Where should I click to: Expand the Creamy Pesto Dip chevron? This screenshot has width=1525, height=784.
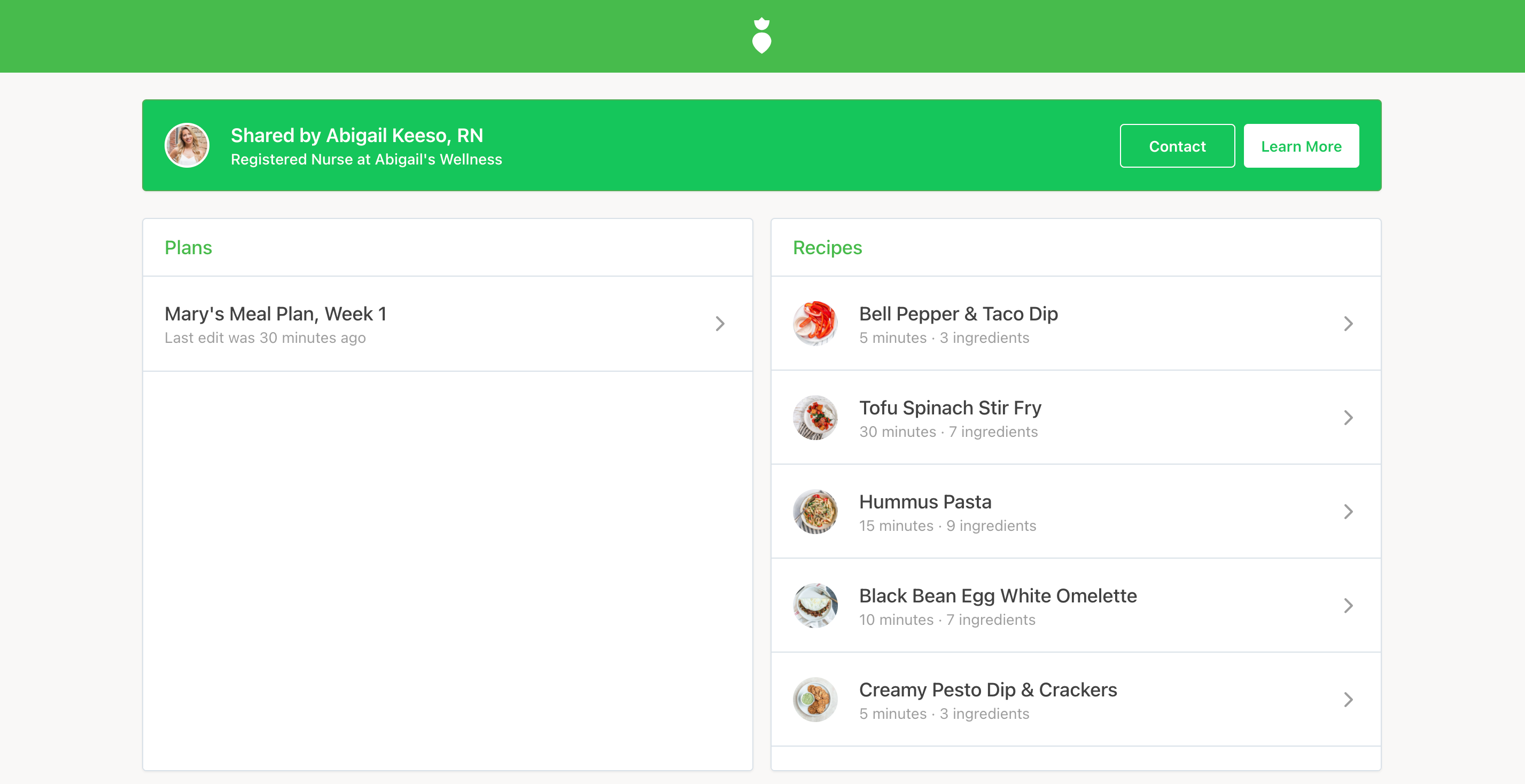pos(1348,700)
